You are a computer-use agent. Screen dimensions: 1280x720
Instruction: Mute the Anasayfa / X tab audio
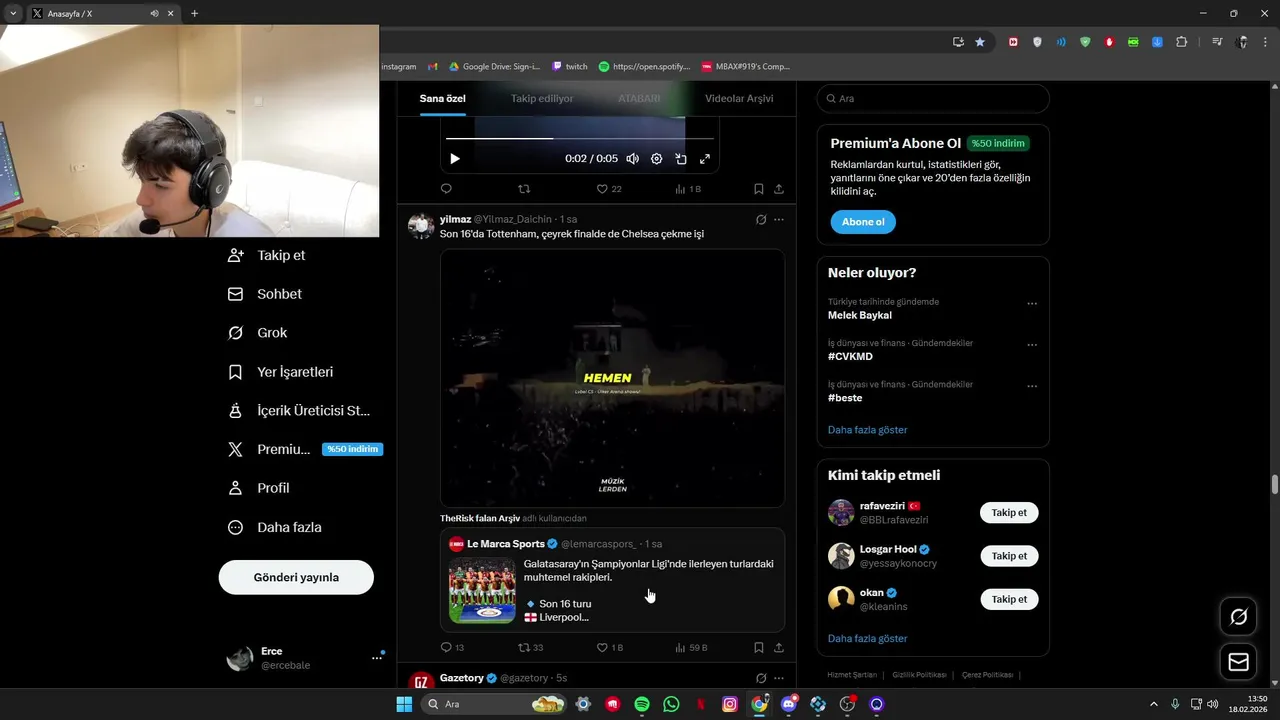coord(154,14)
